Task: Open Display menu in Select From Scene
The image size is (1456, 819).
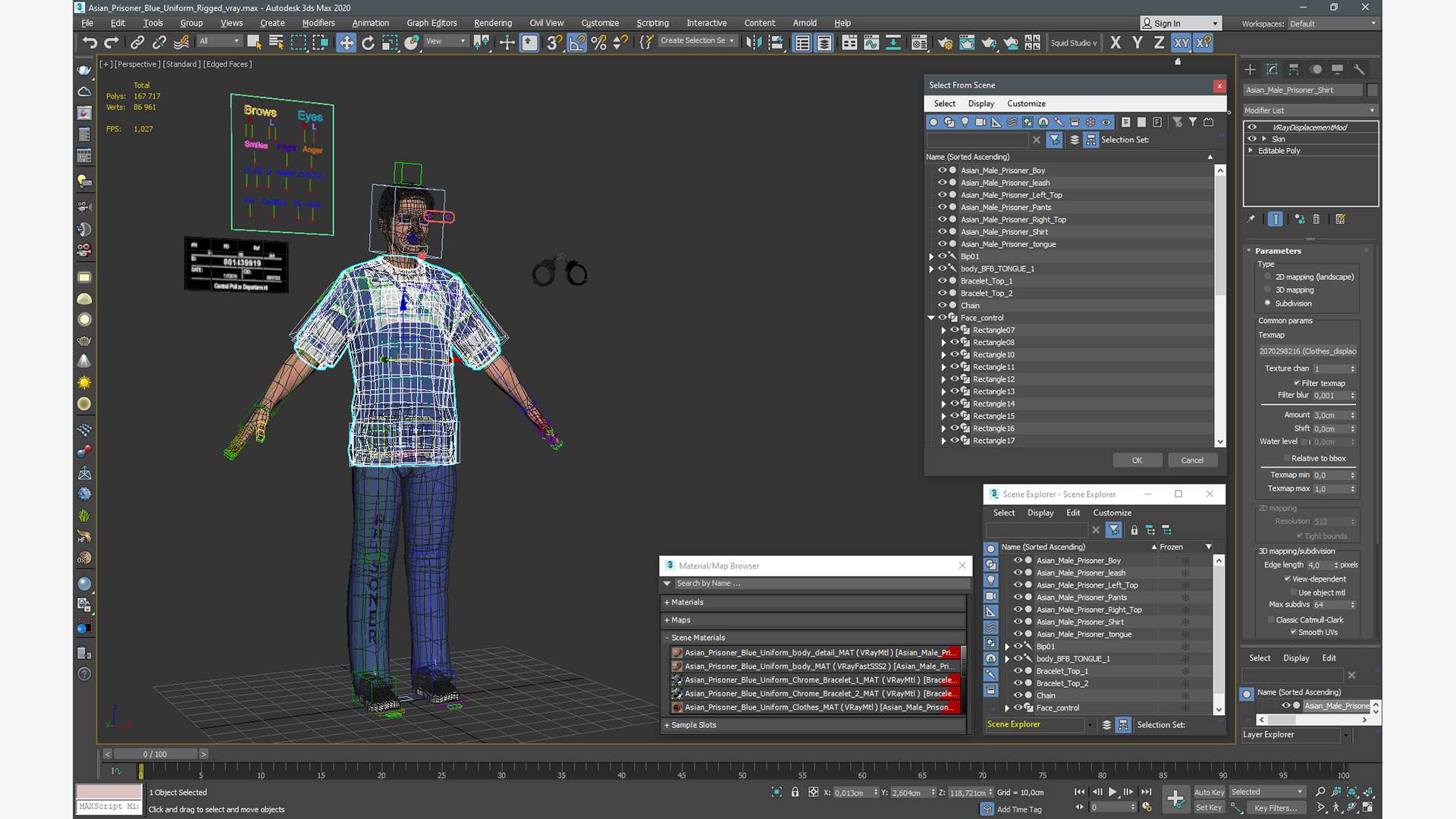Action: (x=981, y=103)
